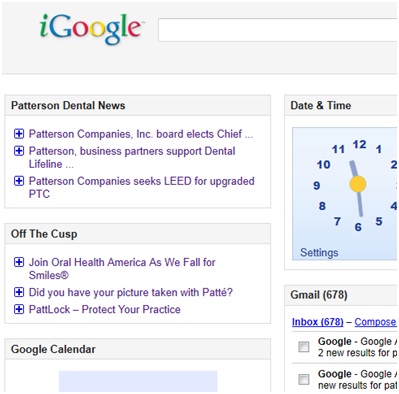Check the second Google email checkbox

click(304, 379)
